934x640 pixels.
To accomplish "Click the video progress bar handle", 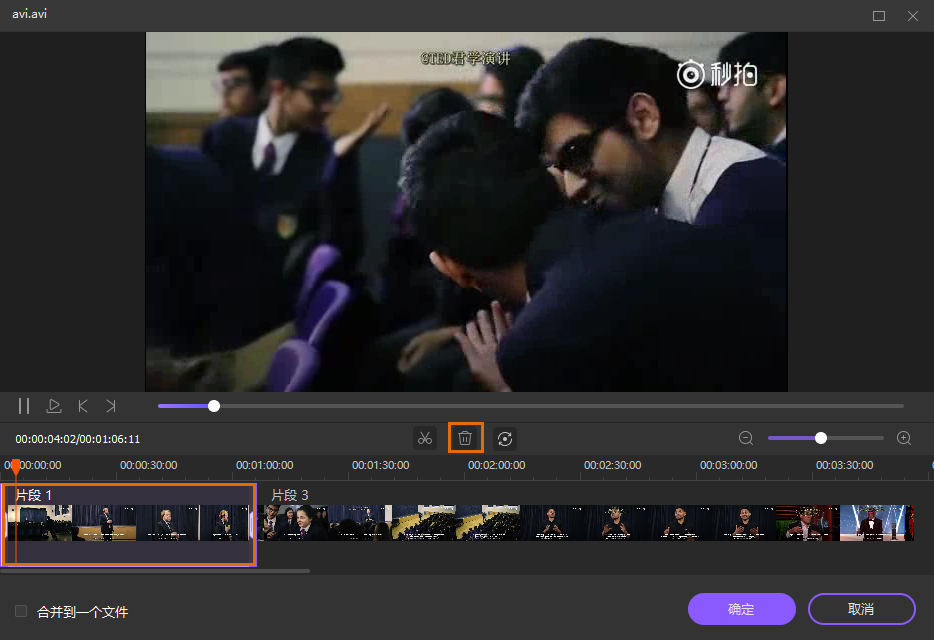I will tap(214, 406).
